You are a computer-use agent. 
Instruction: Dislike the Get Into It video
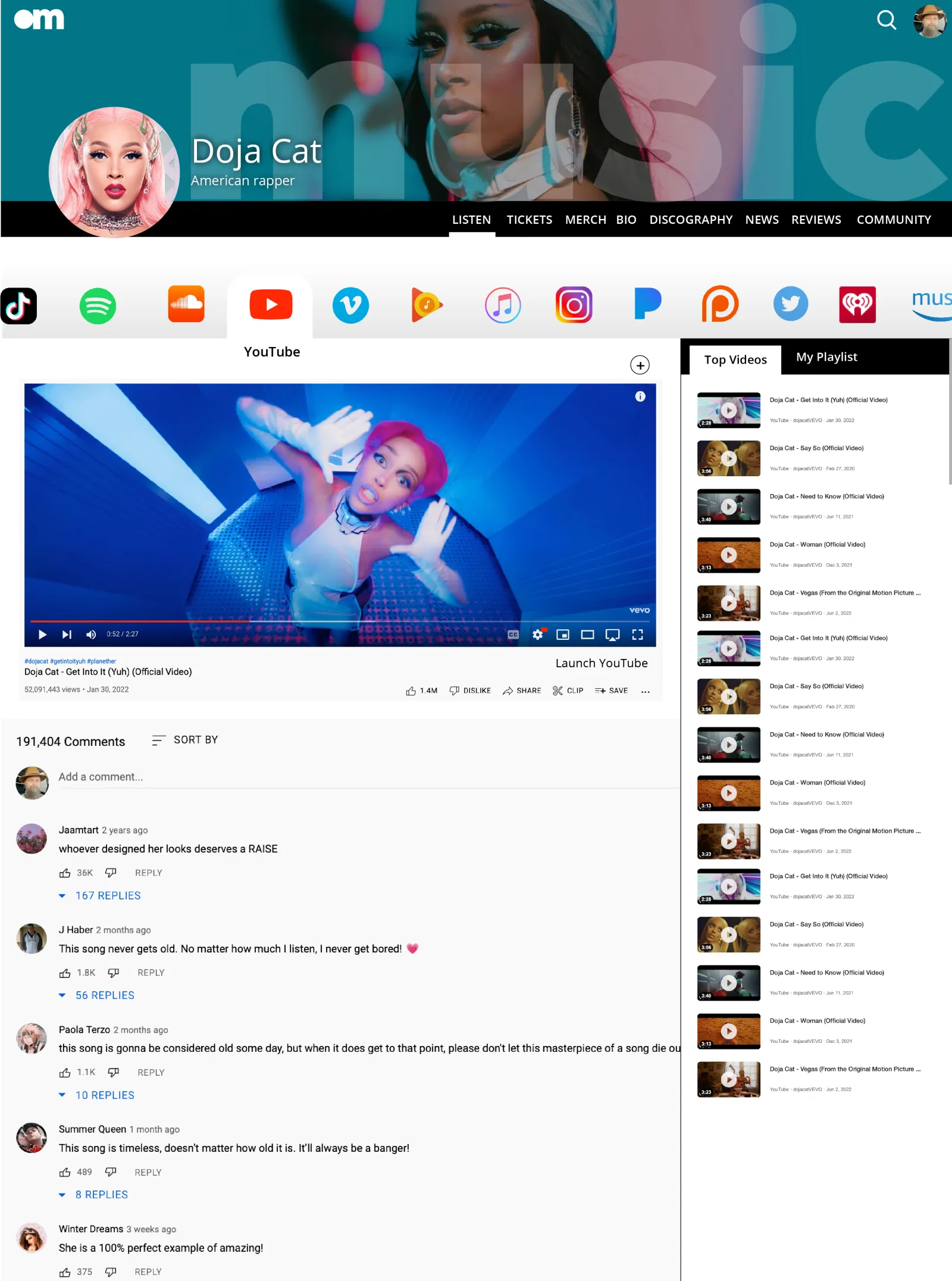pyautogui.click(x=470, y=691)
